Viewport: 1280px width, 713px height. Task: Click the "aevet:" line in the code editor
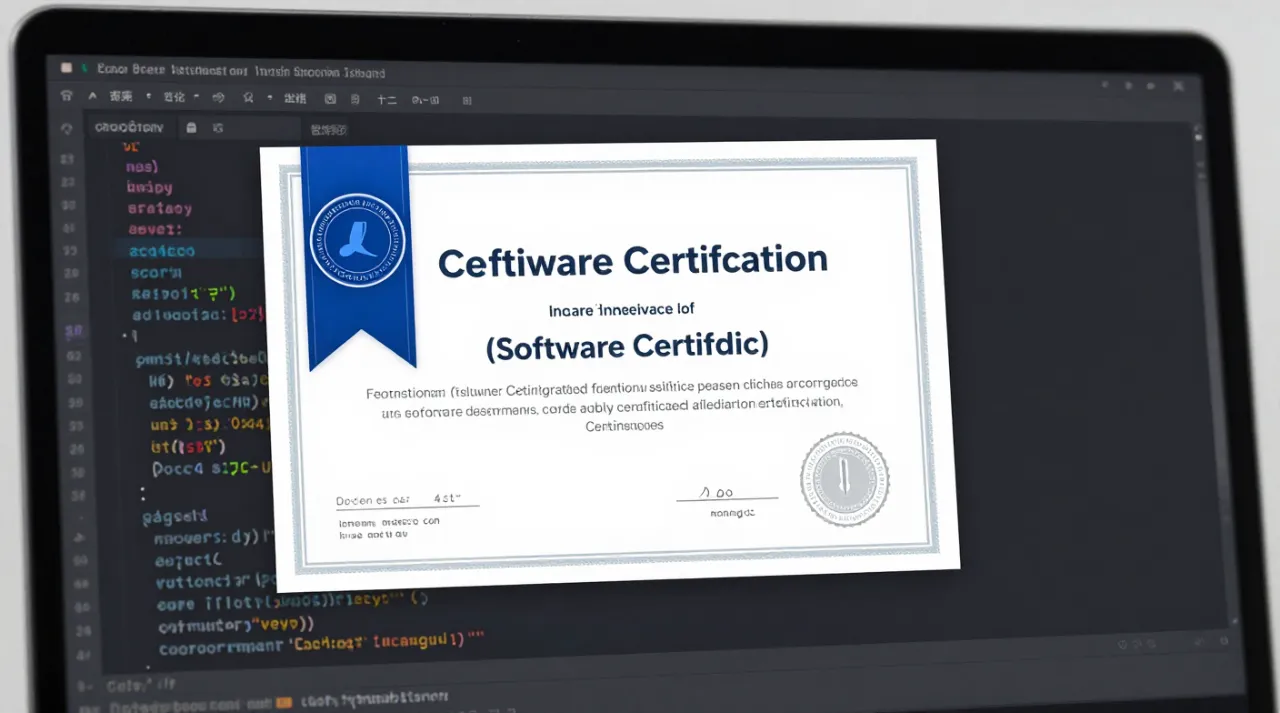pyautogui.click(x=156, y=230)
